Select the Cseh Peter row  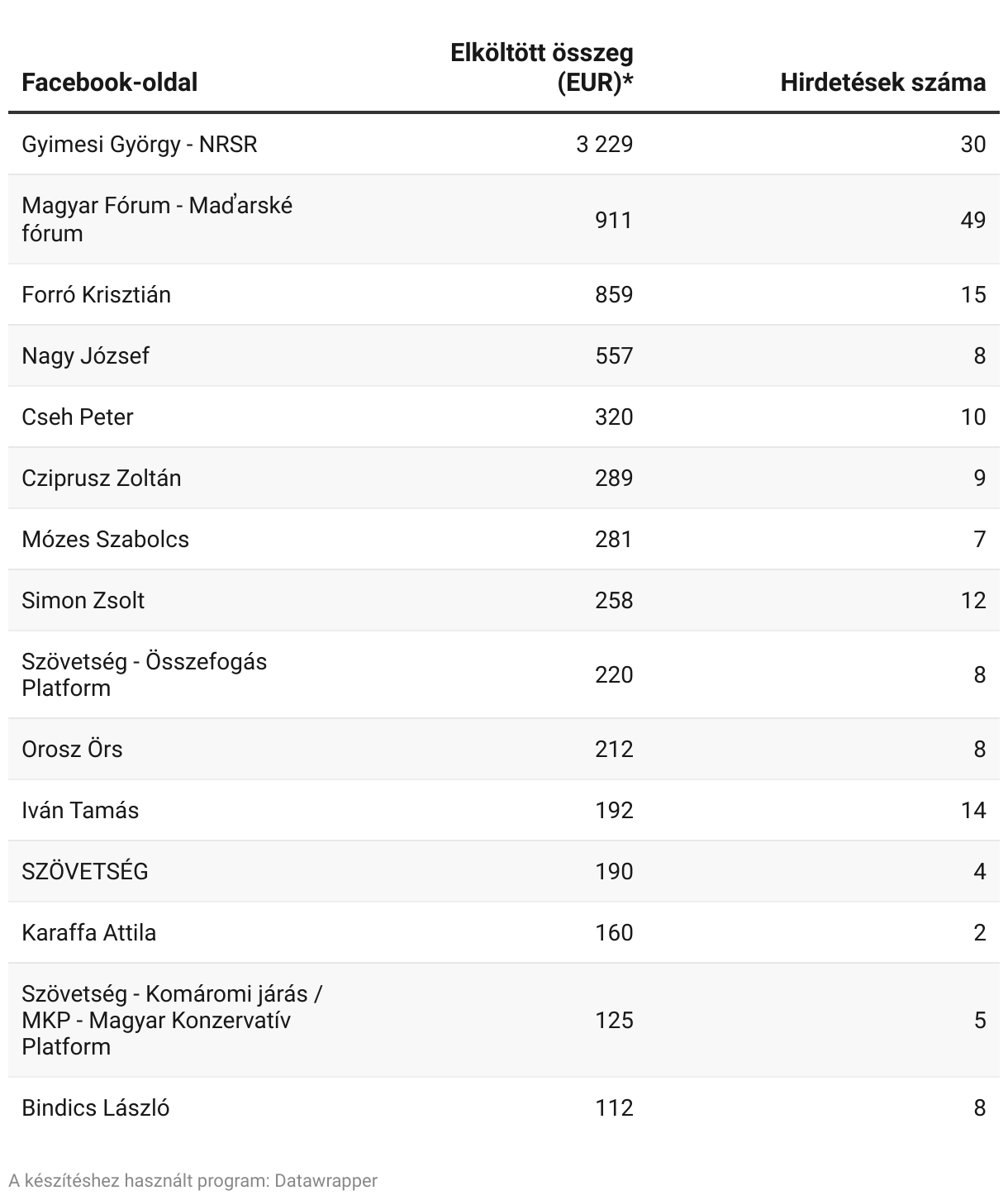(78, 417)
